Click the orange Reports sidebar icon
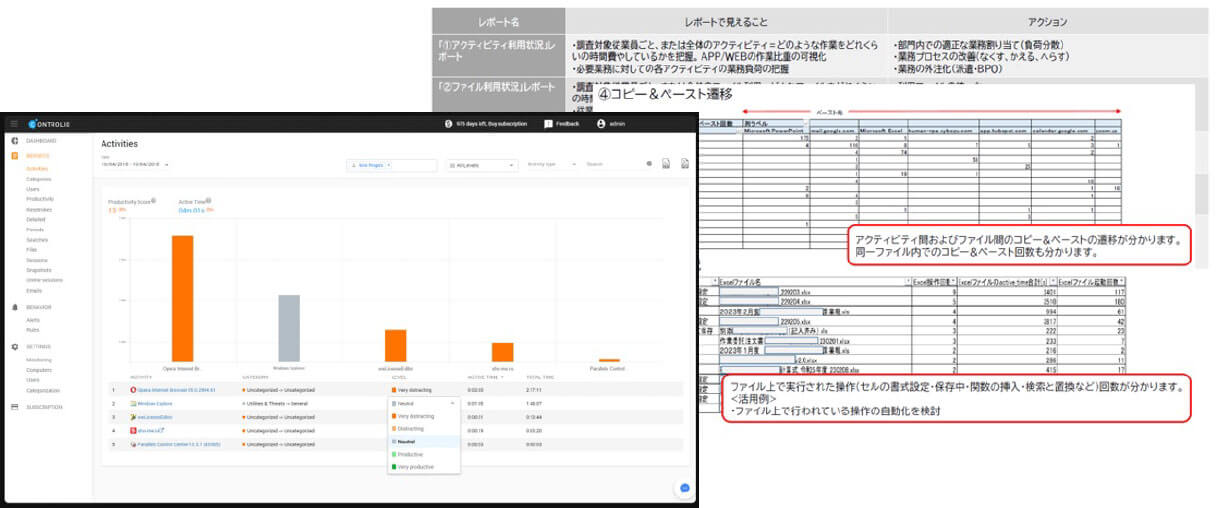The image size is (1217, 508). (14, 156)
